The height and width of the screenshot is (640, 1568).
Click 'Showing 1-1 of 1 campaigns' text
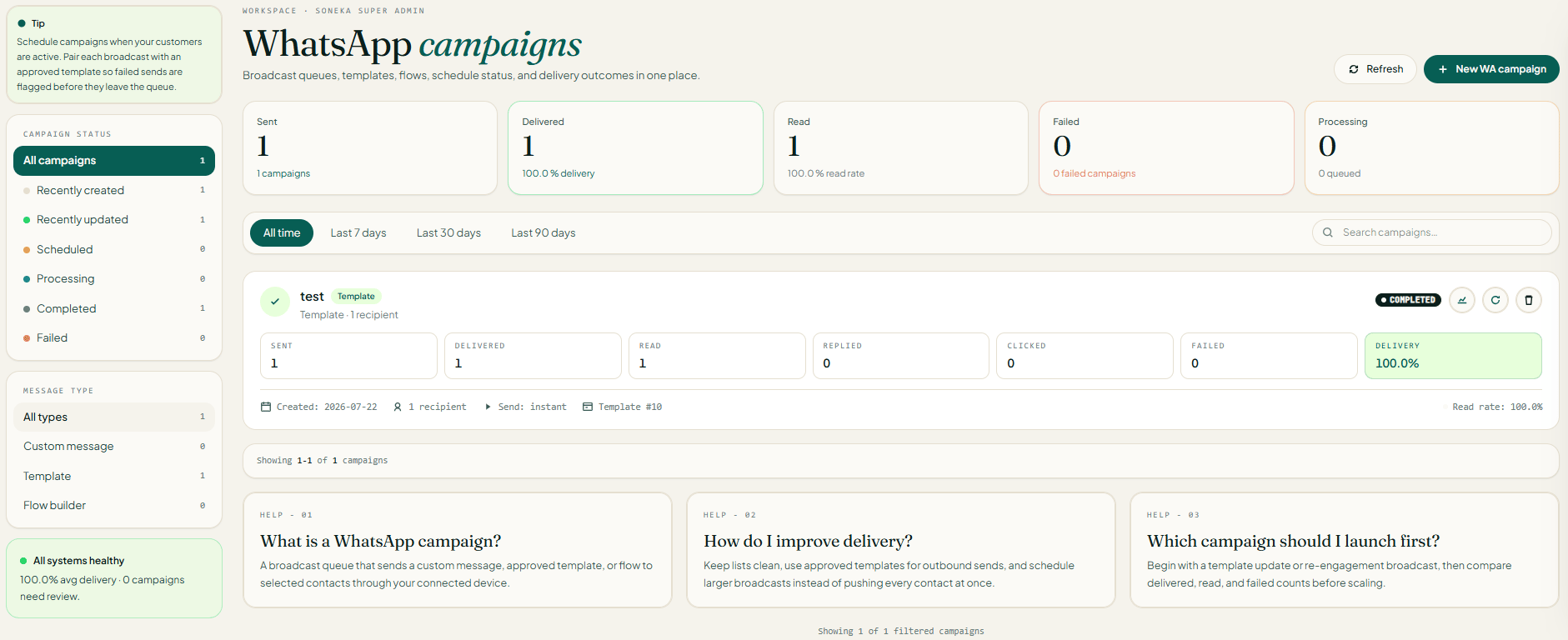pos(322,460)
